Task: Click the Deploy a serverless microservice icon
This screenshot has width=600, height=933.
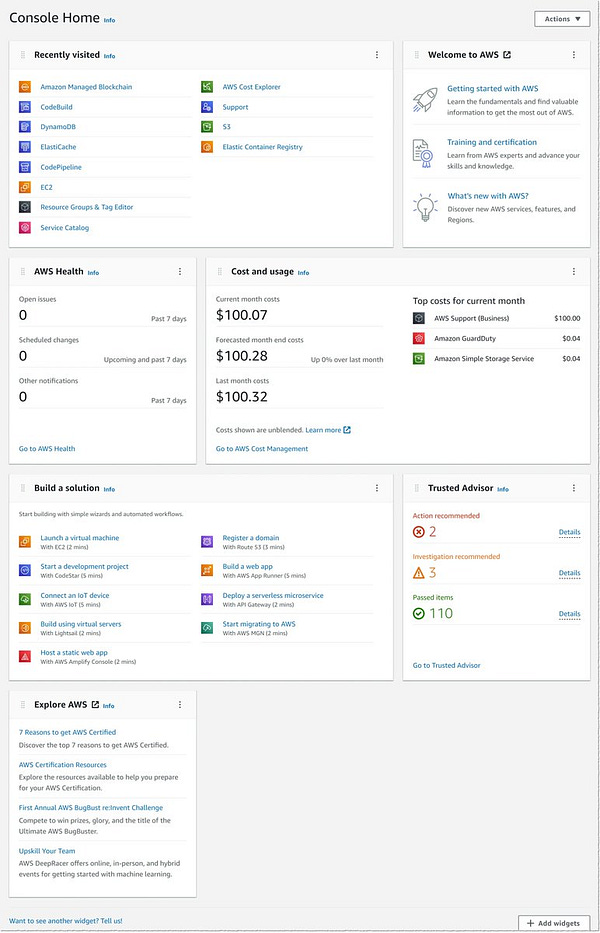Action: pyautogui.click(x=207, y=599)
